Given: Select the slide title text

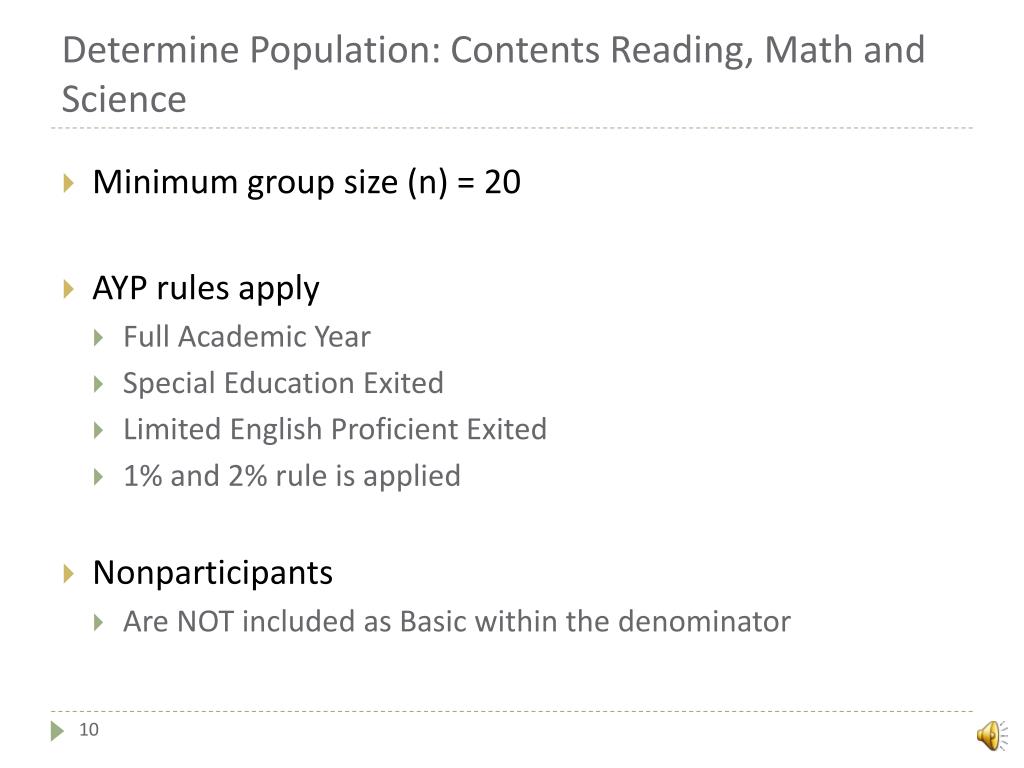Looking at the screenshot, I should (493, 74).
